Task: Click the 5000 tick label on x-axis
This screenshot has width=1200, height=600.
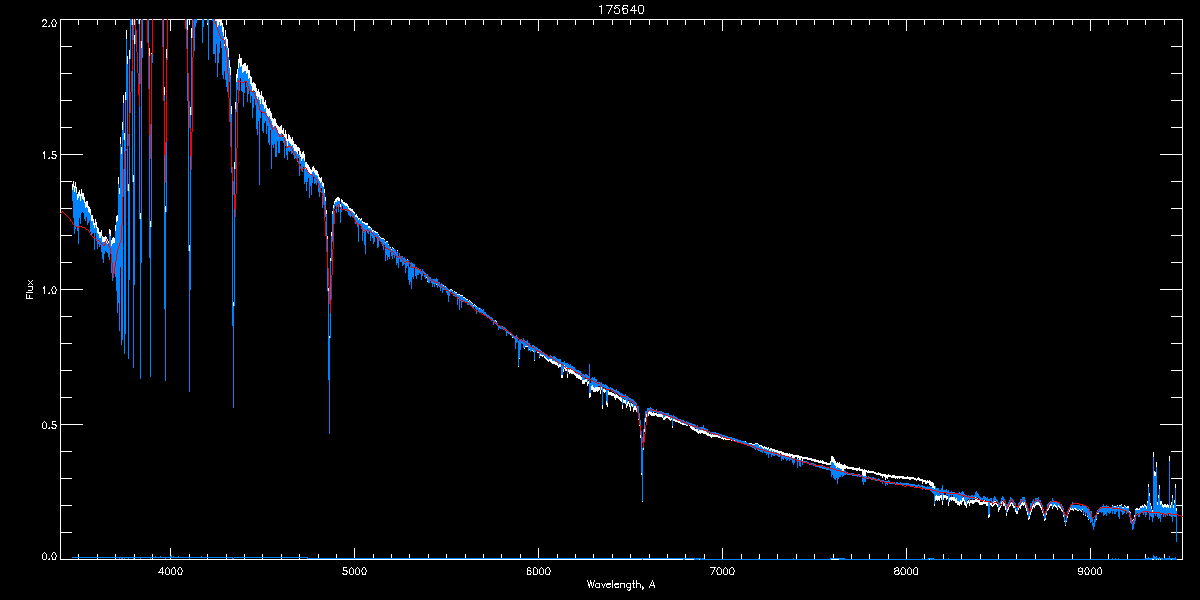Action: (x=354, y=572)
